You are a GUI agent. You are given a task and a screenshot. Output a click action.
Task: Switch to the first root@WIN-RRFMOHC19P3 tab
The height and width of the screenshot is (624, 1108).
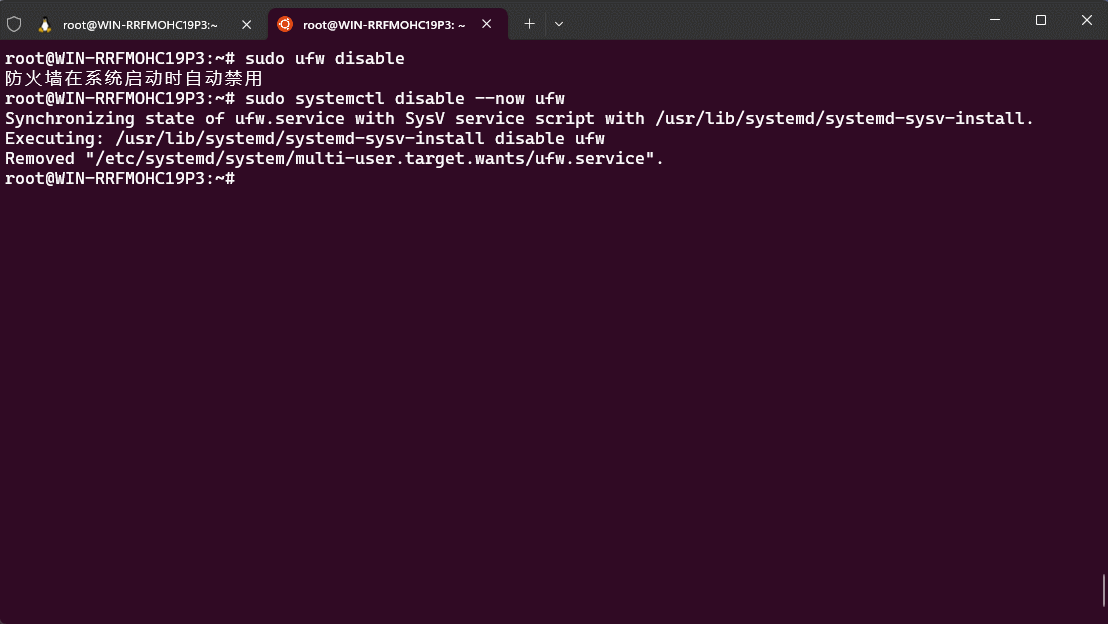(x=140, y=24)
